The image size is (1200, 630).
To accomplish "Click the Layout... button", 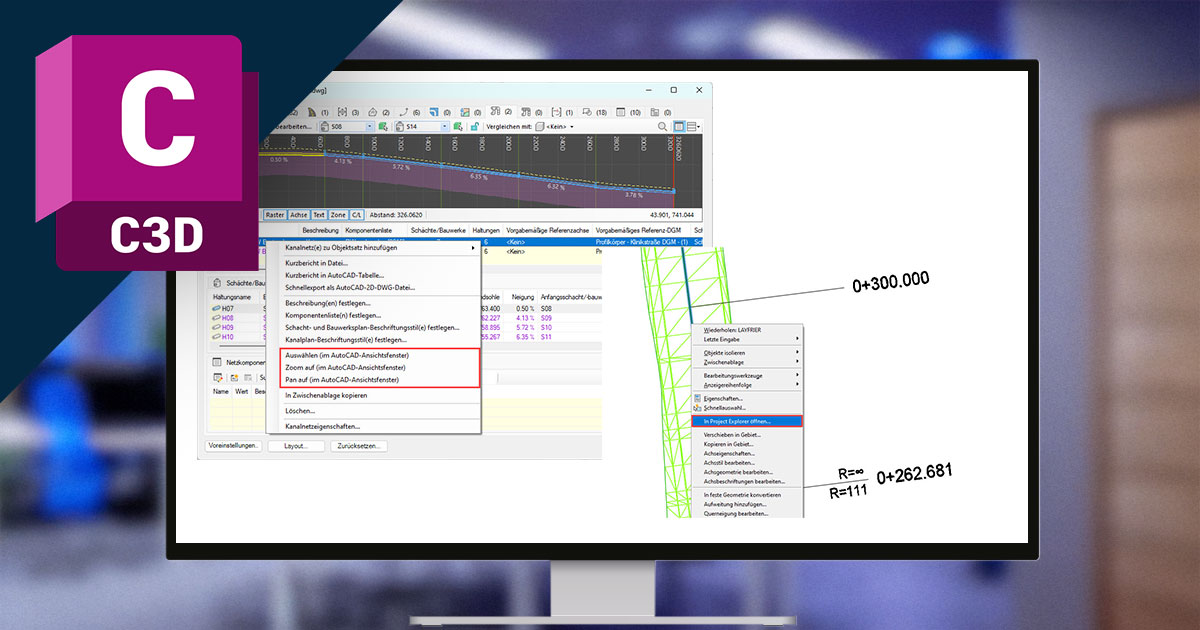I will pyautogui.click(x=295, y=446).
